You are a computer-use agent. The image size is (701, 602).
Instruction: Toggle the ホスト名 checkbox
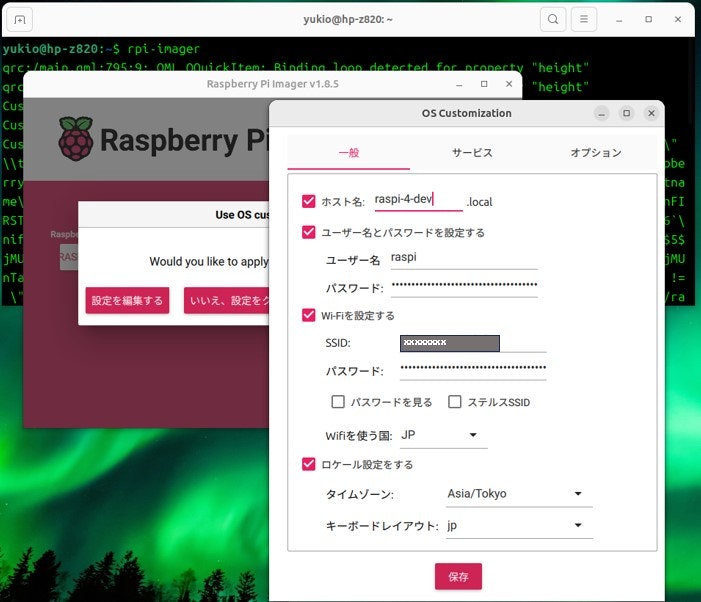(308, 201)
